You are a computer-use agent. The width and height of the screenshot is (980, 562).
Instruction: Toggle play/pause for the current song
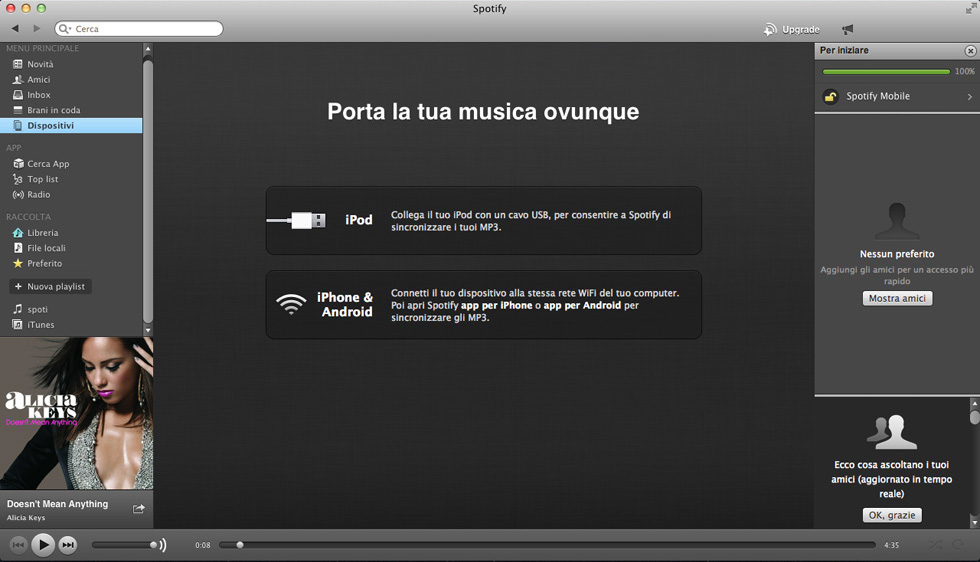(43, 545)
